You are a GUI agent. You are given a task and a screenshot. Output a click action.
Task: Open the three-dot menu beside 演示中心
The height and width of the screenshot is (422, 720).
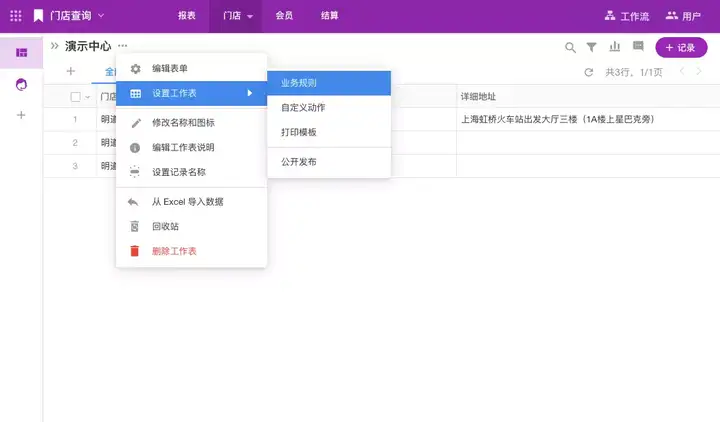click(123, 45)
